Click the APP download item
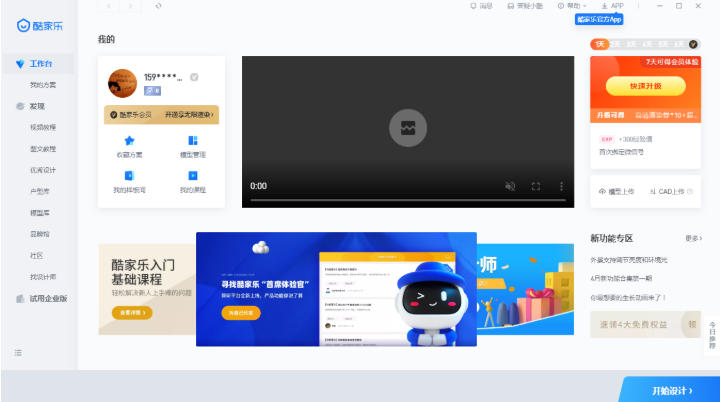Viewport: 720px width, 402px height. tap(613, 6)
